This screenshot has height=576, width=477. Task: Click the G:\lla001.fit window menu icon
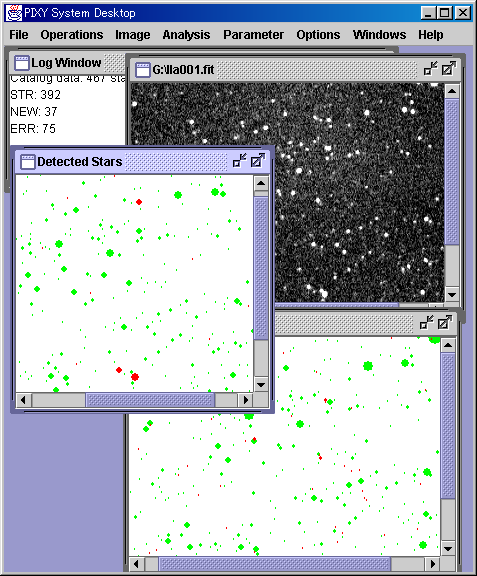tap(143, 70)
